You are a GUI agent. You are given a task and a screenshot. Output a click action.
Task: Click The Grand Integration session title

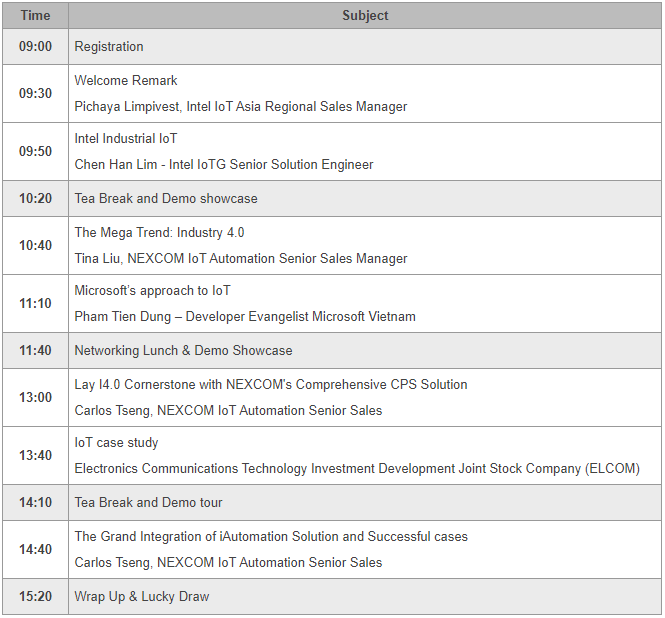click(x=271, y=537)
